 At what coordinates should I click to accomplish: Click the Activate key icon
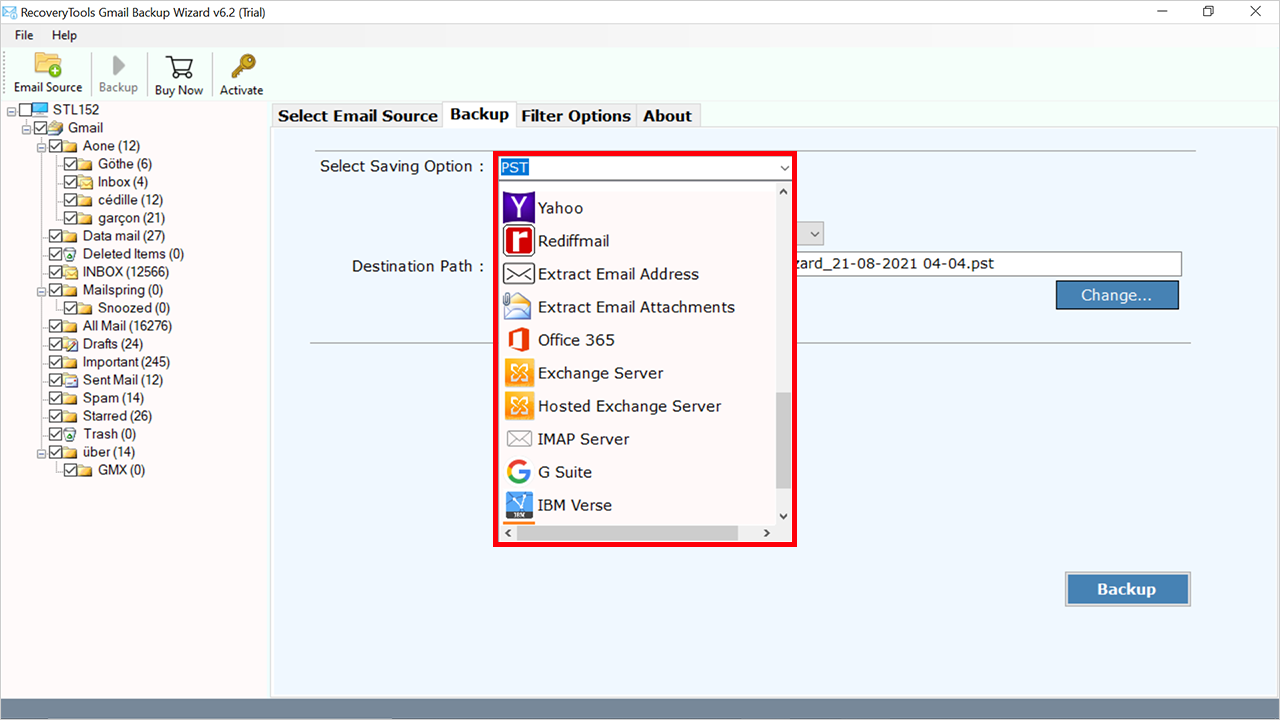pyautogui.click(x=242, y=67)
